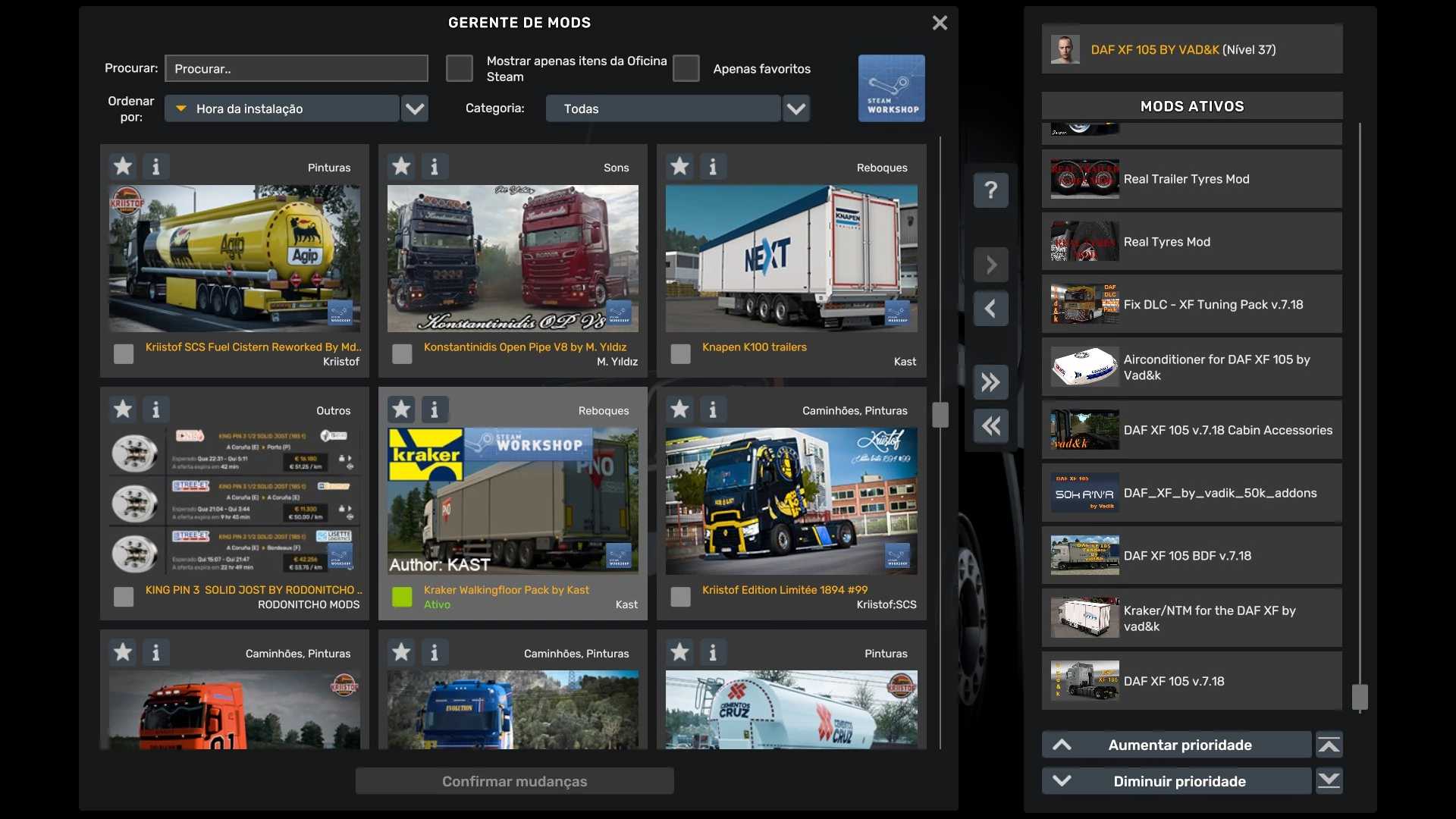1456x819 pixels.
Task: Select Real Tyres Mod in active list
Action: pyautogui.click(x=1191, y=242)
